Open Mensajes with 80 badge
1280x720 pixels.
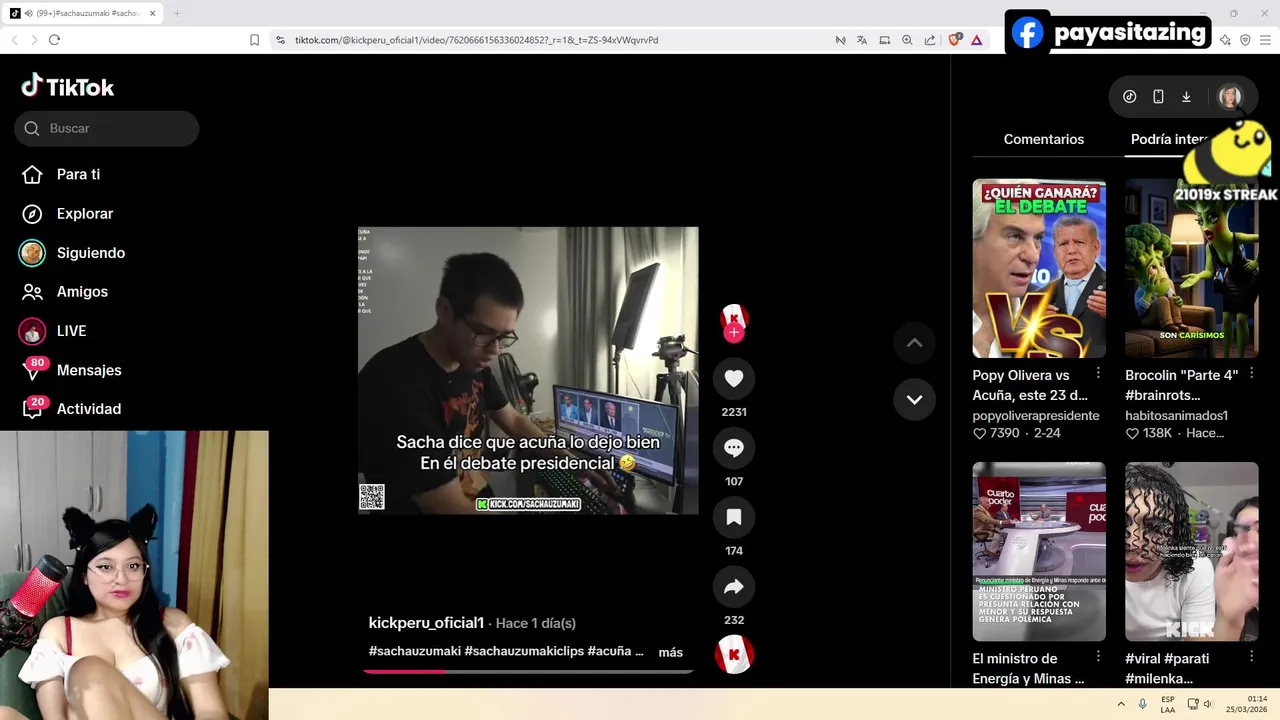point(70,370)
